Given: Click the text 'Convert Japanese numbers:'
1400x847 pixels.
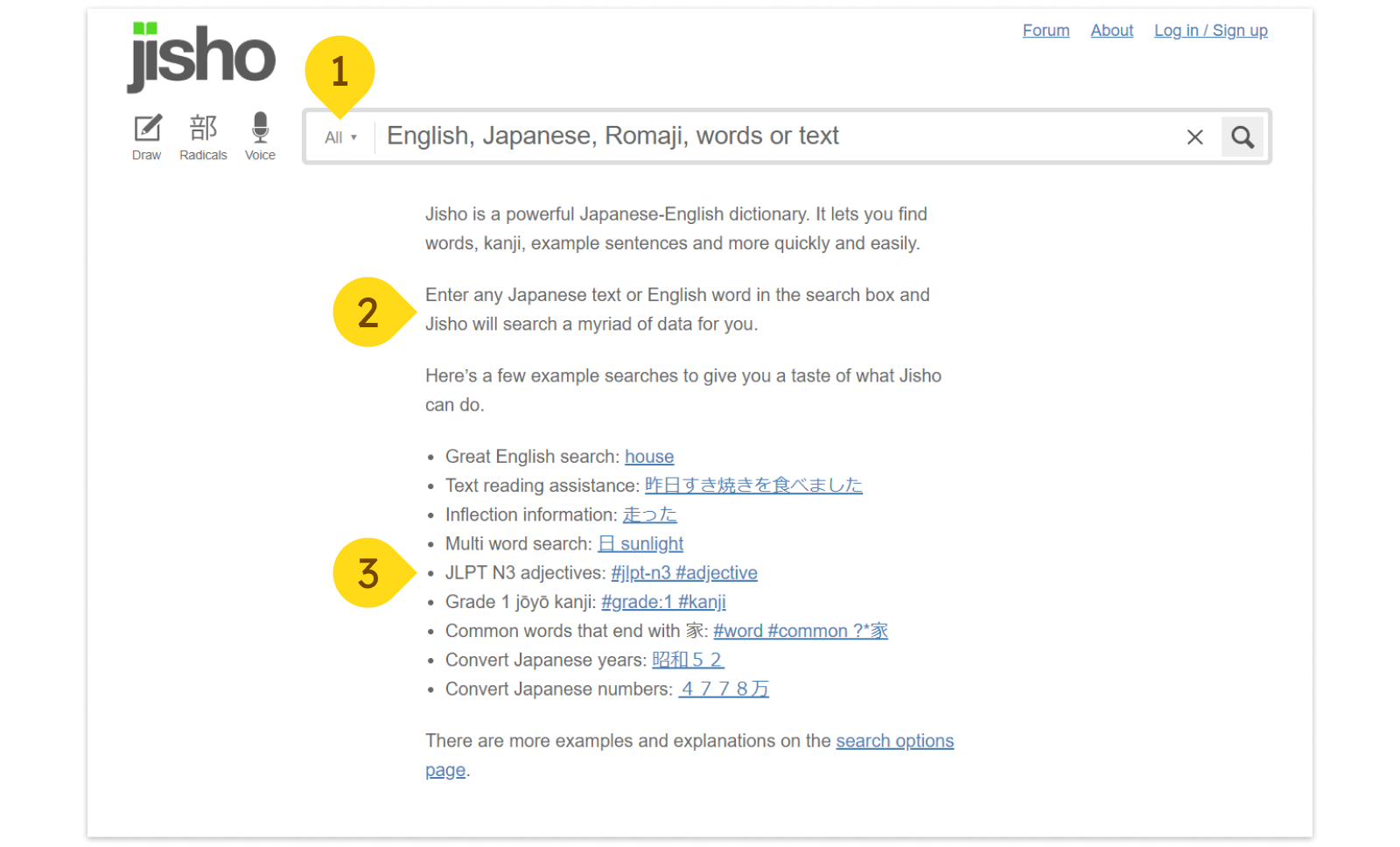Looking at the screenshot, I should (559, 689).
